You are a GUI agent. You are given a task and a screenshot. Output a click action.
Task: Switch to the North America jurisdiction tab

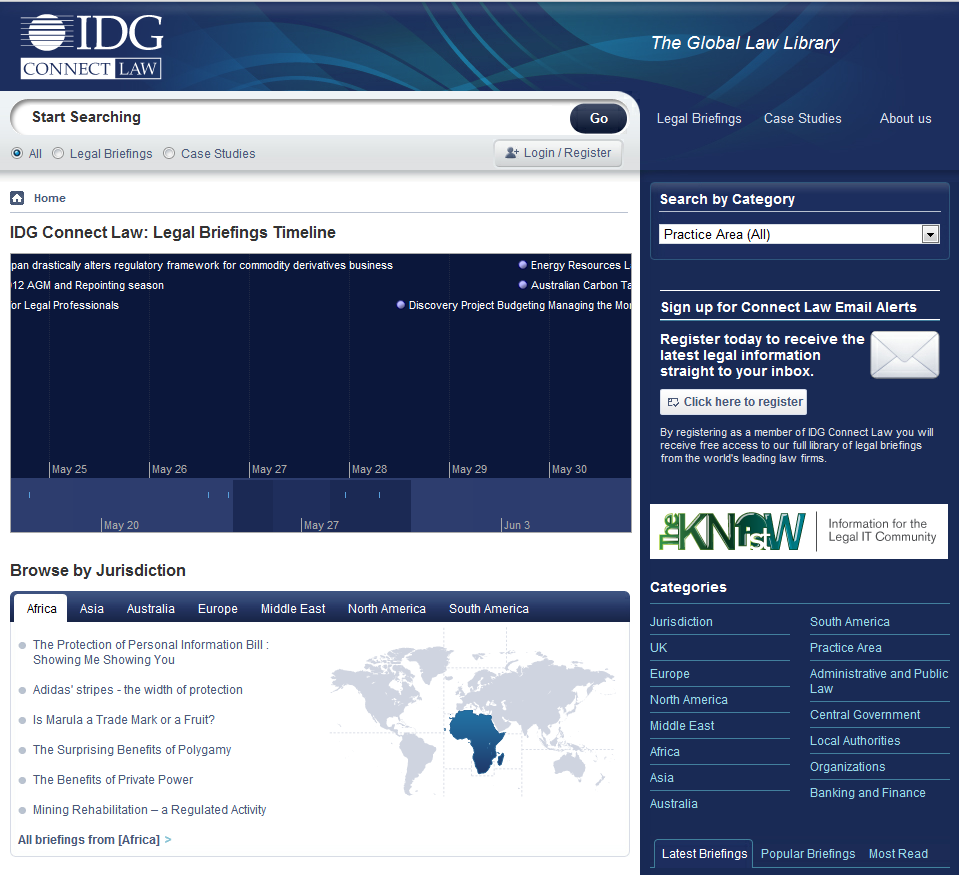[387, 609]
